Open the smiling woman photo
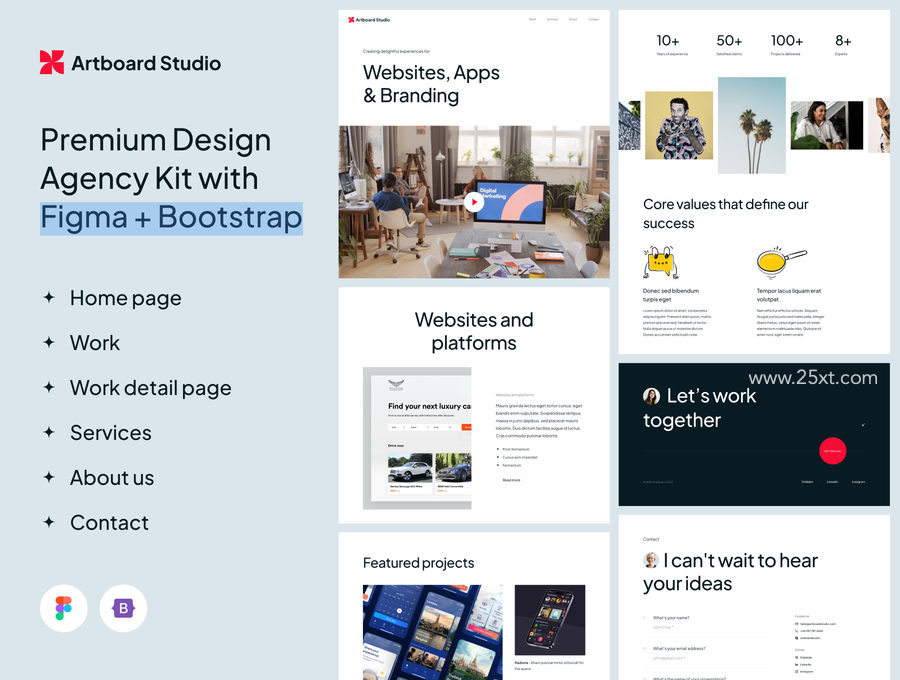Viewport: 900px width, 680px height. point(827,125)
